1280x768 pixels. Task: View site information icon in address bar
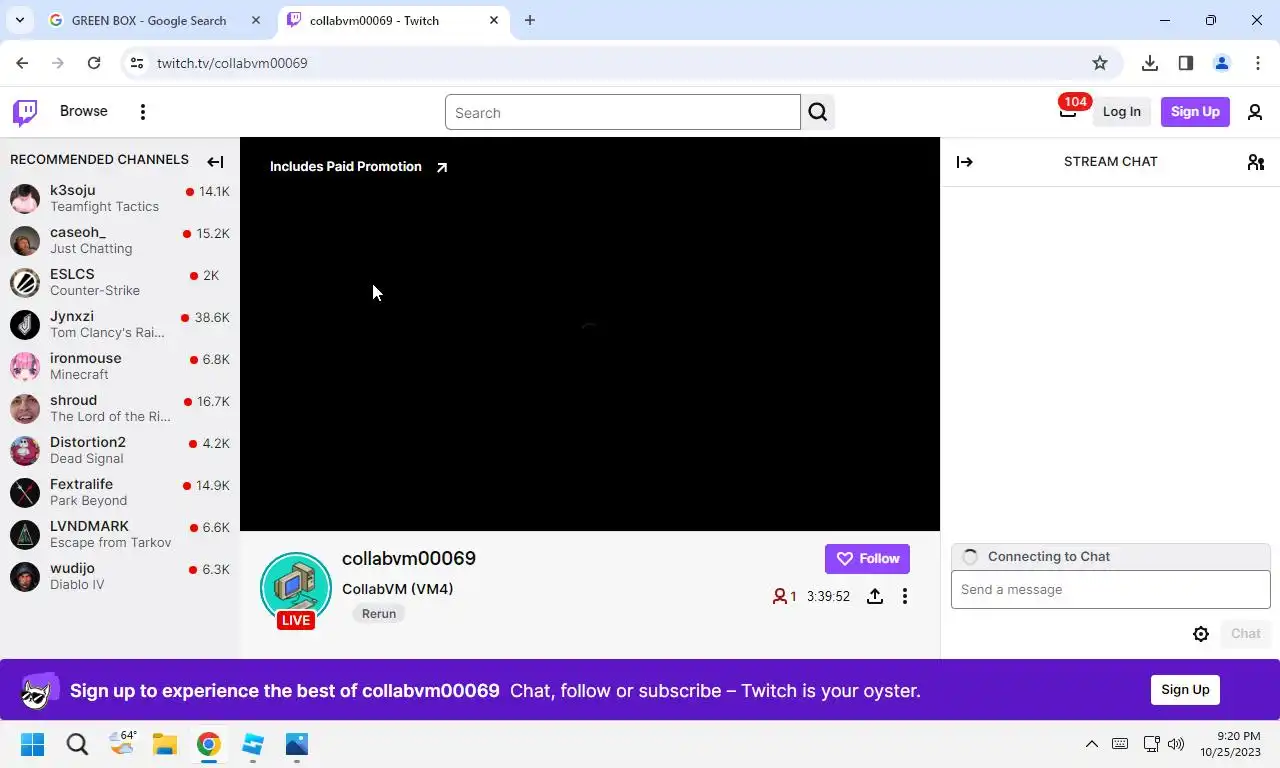pos(138,63)
